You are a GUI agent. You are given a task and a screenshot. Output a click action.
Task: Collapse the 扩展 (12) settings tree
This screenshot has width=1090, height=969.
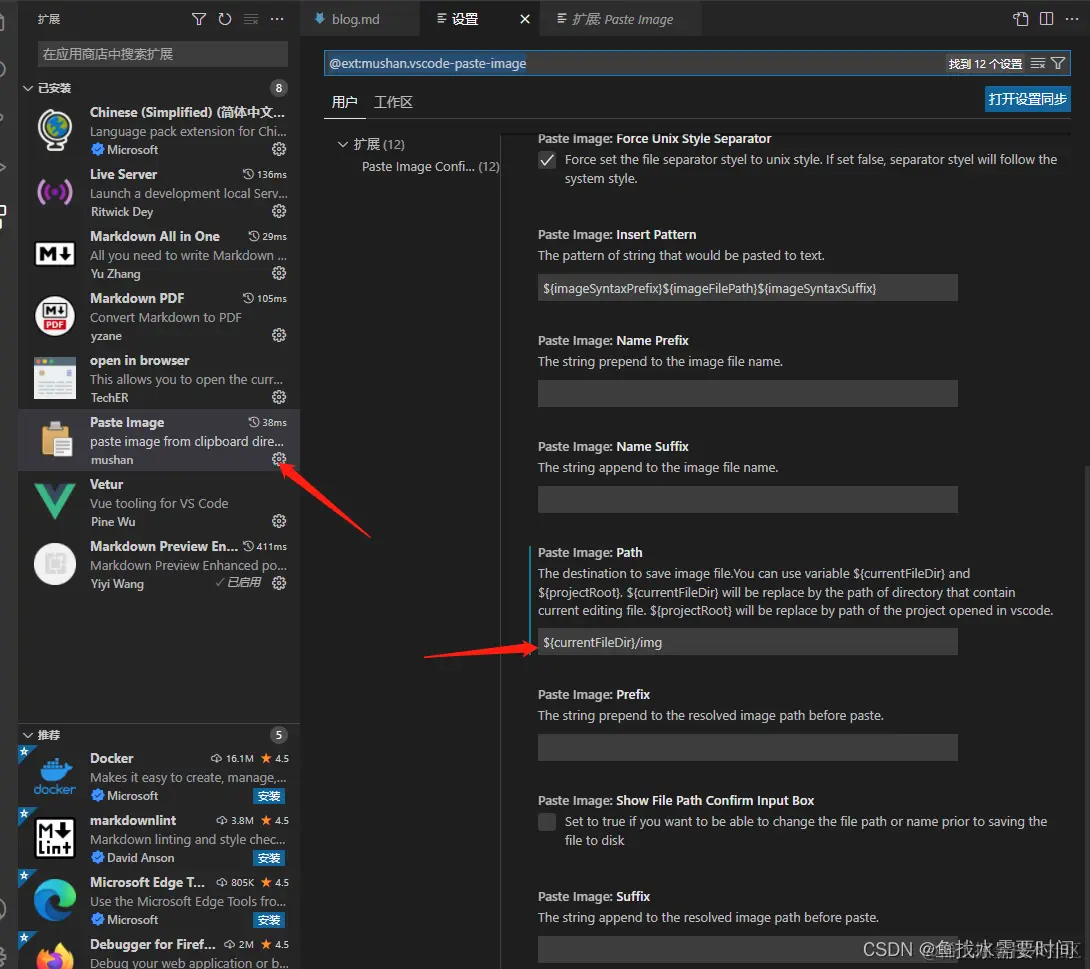[x=343, y=145]
